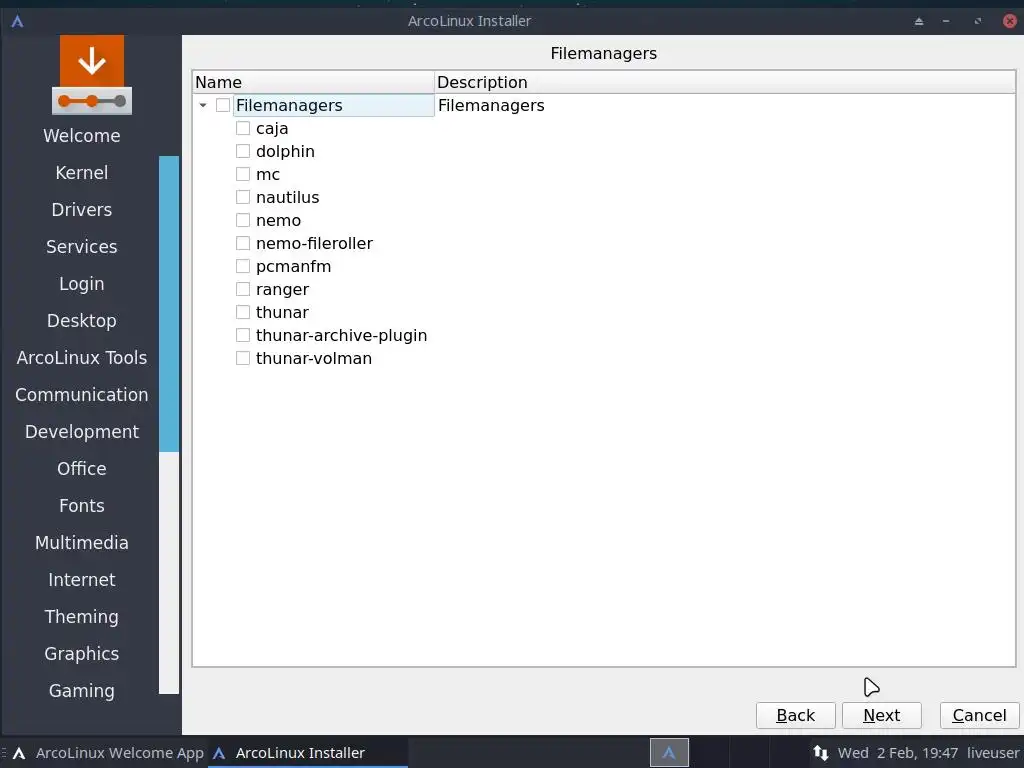The image size is (1024, 768).
Task: Tick the nemo-fileroller checkbox
Action: (243, 243)
